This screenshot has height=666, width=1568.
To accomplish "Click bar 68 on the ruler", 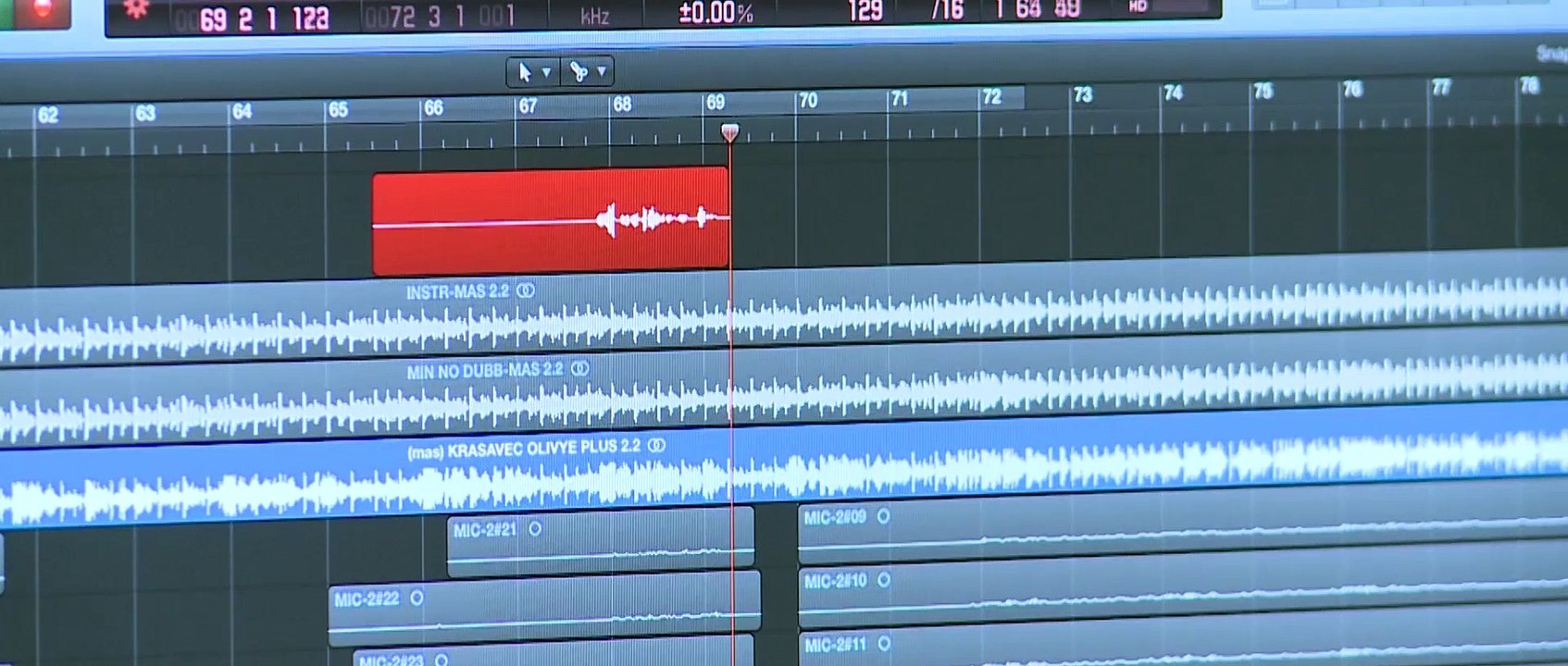I will click(622, 105).
